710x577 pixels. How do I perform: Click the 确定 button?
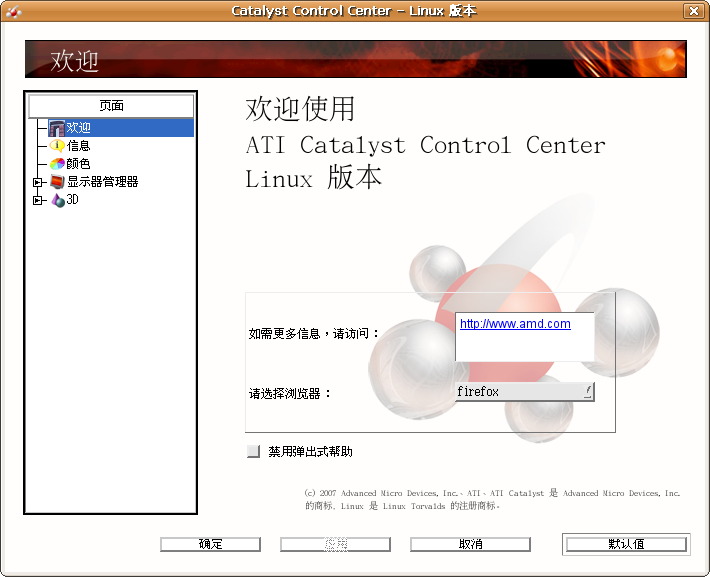pos(211,544)
